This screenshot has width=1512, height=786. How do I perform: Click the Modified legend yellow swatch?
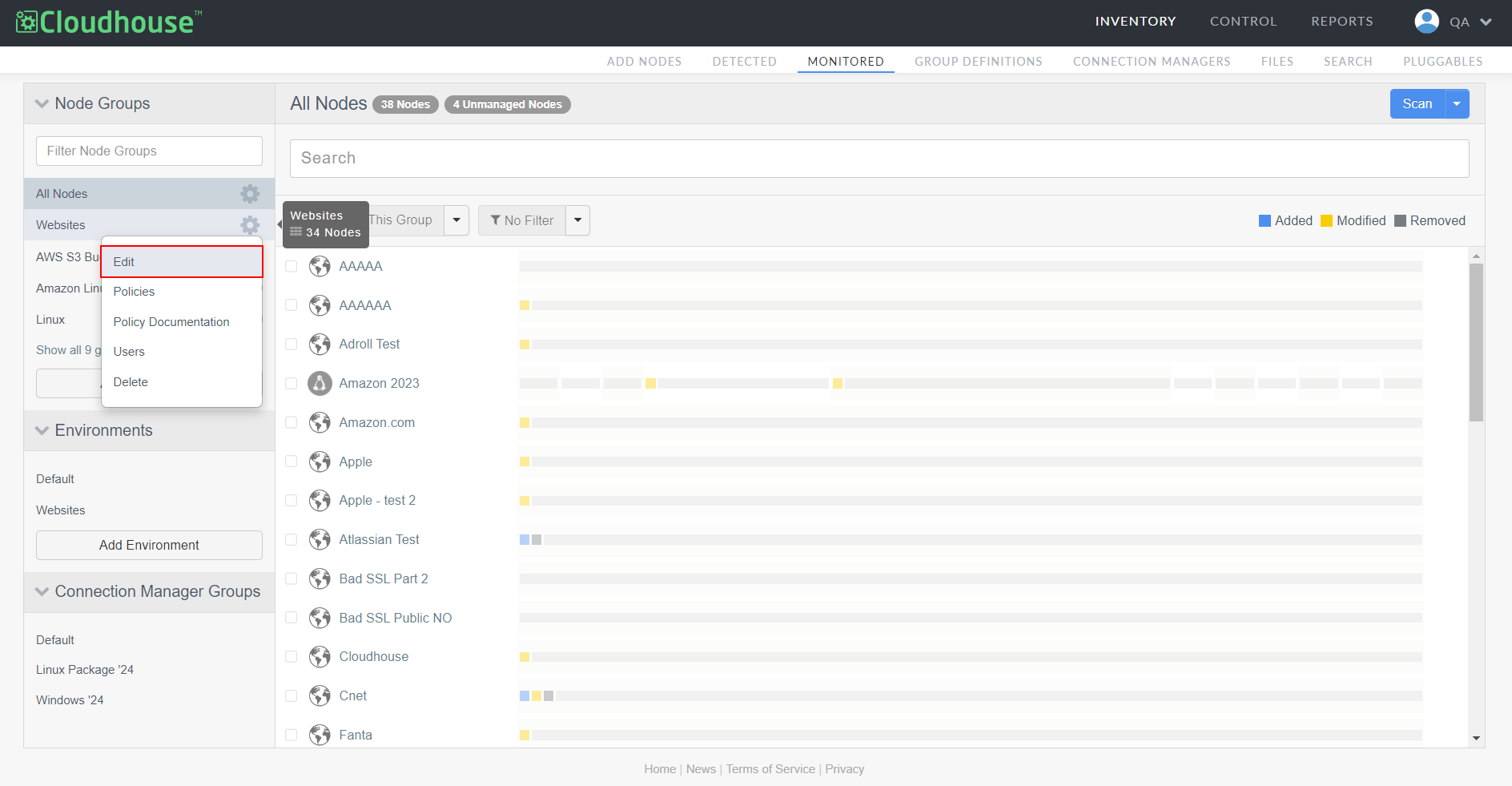[x=1326, y=220]
